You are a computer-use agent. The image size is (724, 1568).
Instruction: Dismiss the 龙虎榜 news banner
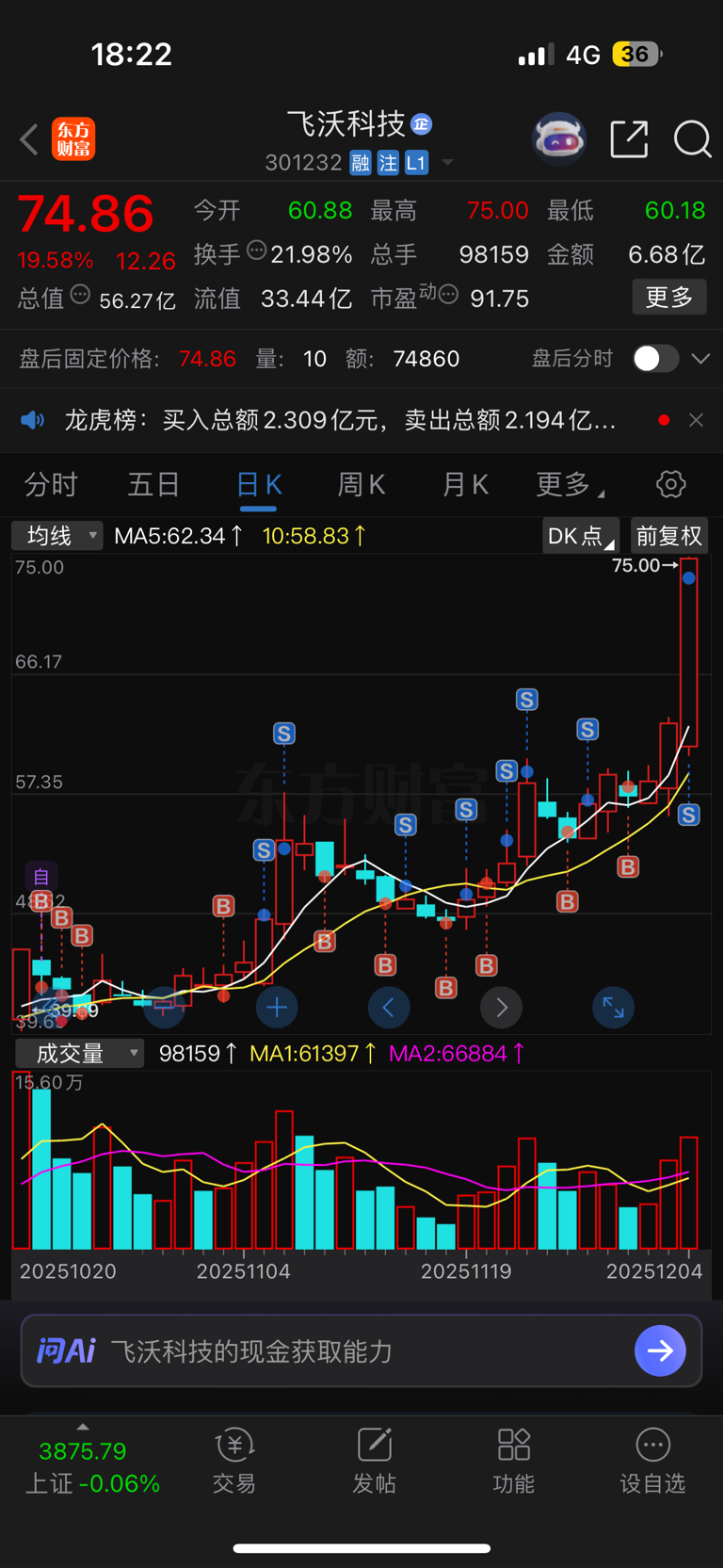click(x=696, y=420)
